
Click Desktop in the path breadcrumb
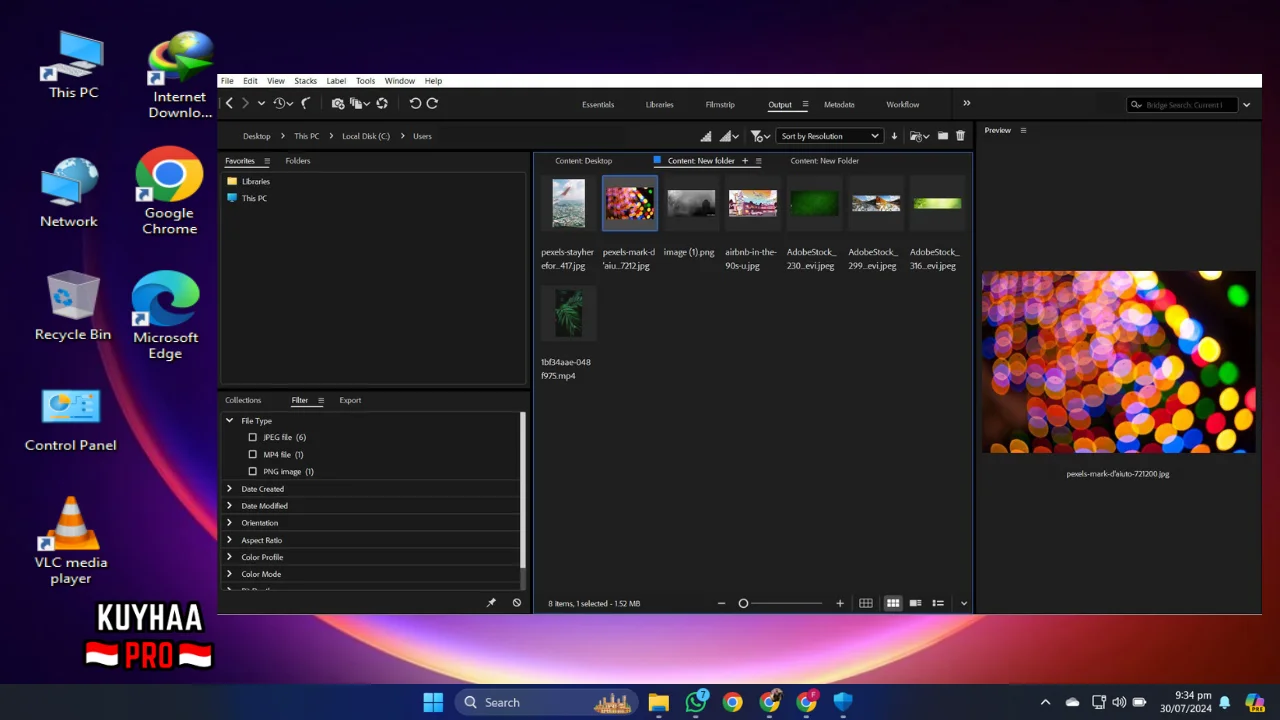pyautogui.click(x=256, y=136)
